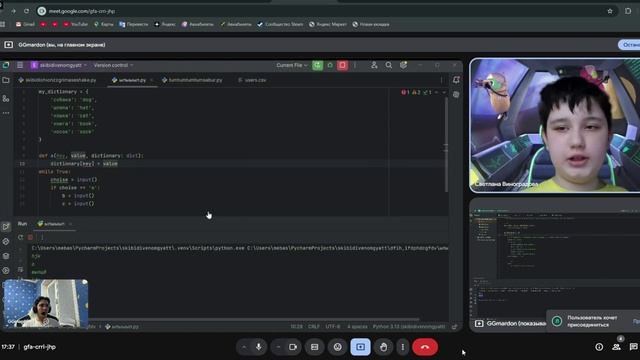
Task: Stop process via Run panel red square
Action: [31, 237]
